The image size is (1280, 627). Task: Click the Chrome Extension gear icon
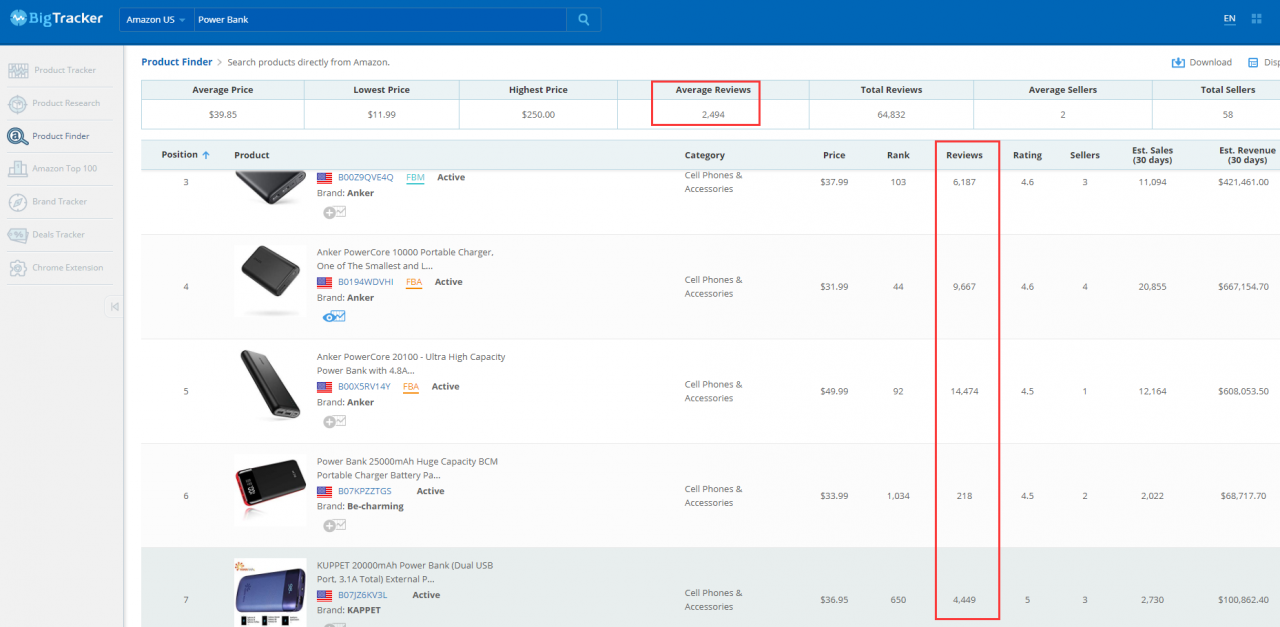click(18, 268)
